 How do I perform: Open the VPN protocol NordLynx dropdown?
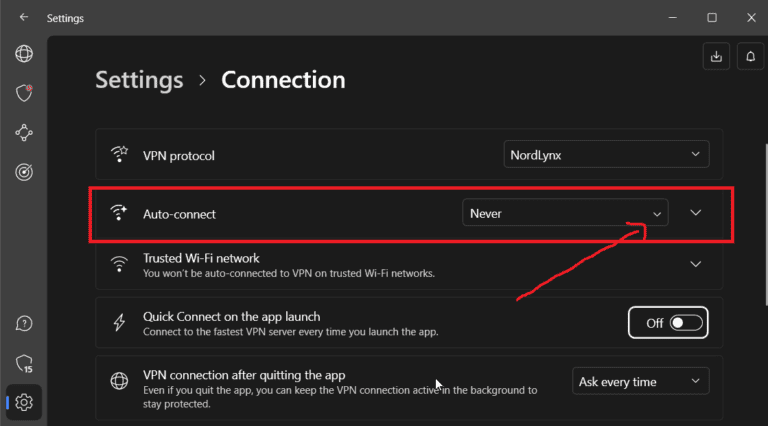point(606,154)
